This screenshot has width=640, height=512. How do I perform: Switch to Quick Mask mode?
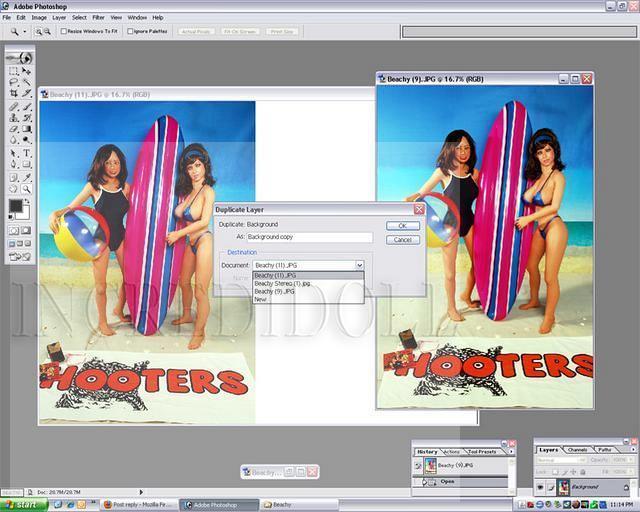[26, 231]
